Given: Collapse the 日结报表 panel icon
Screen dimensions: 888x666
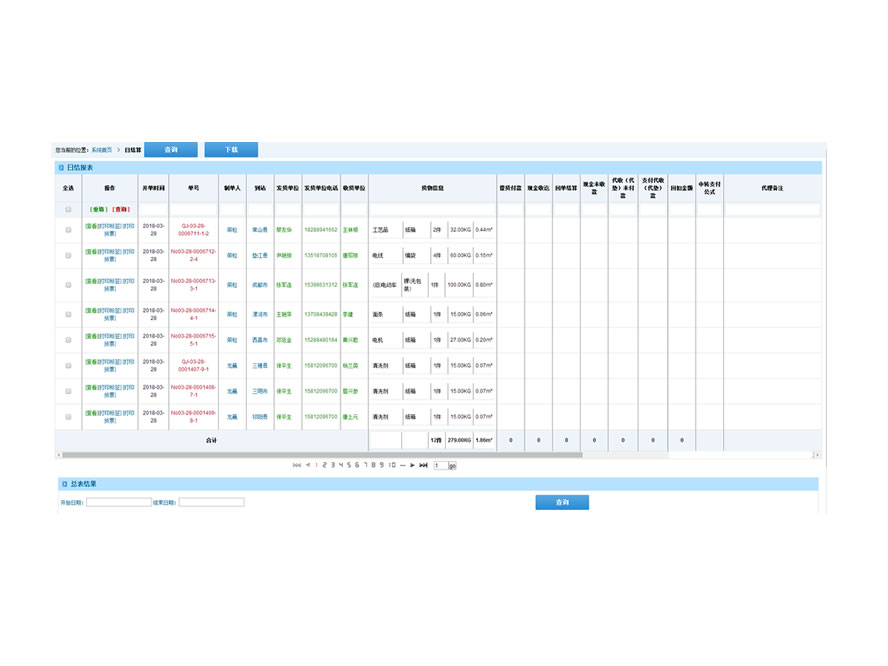Looking at the screenshot, I should click(61, 168).
